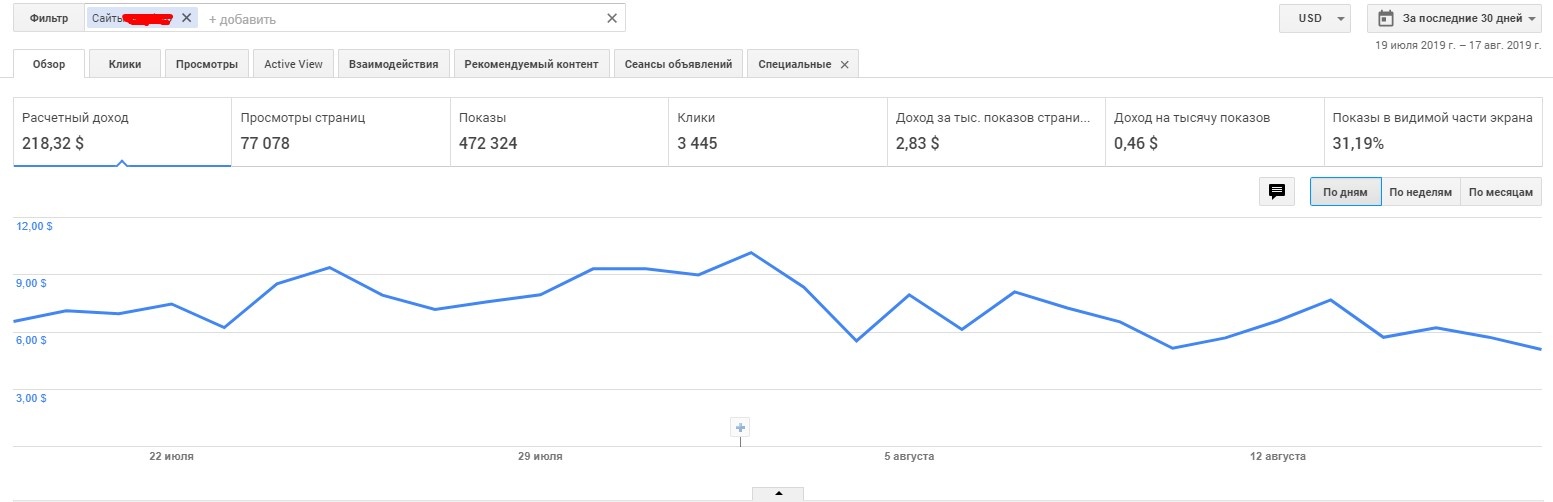Viewport: 1553px width, 502px height.
Task: Close the Специальные tab with X
Action: [844, 65]
